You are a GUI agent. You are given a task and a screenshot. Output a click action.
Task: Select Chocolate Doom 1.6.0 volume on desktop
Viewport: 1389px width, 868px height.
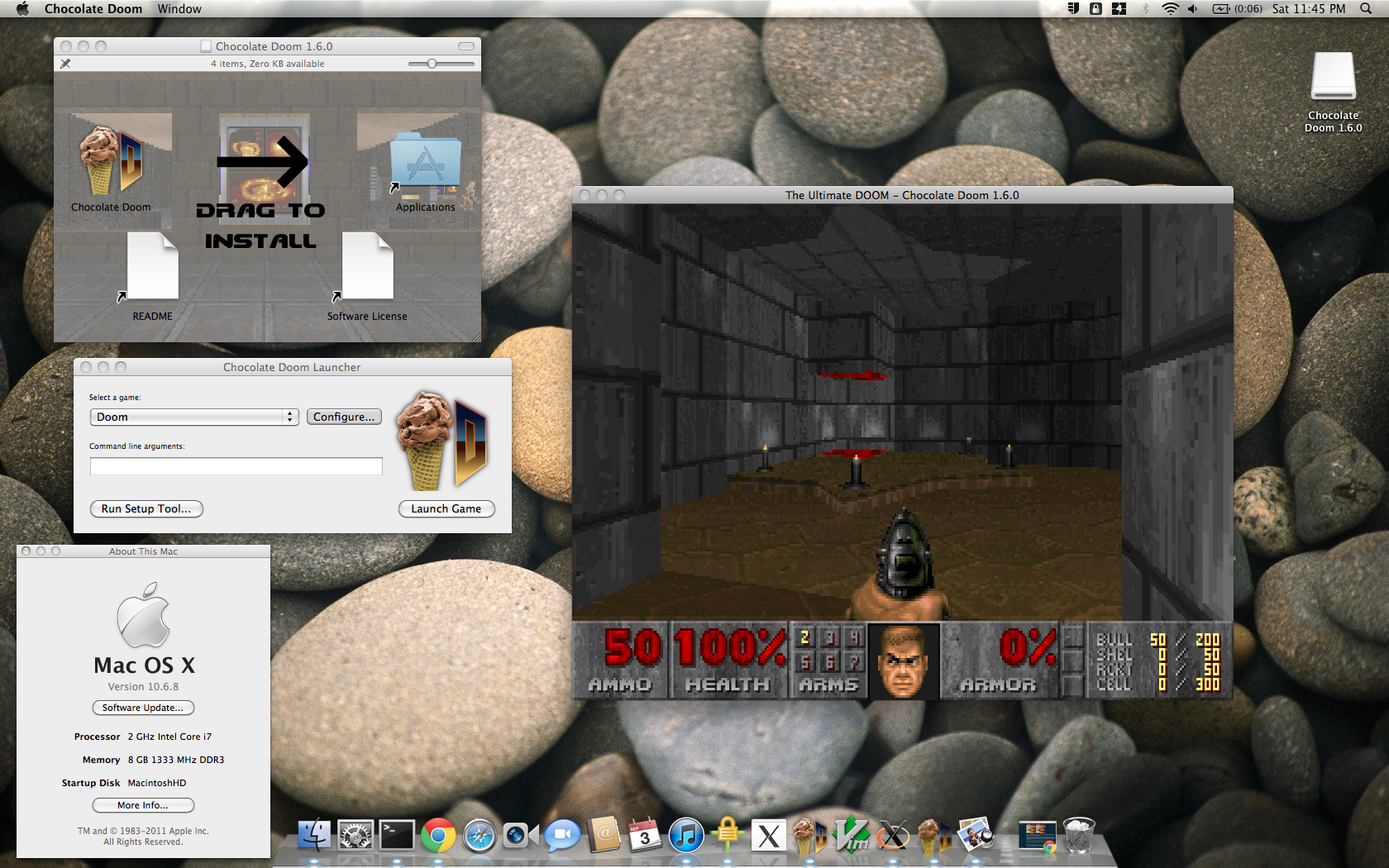click(x=1333, y=77)
